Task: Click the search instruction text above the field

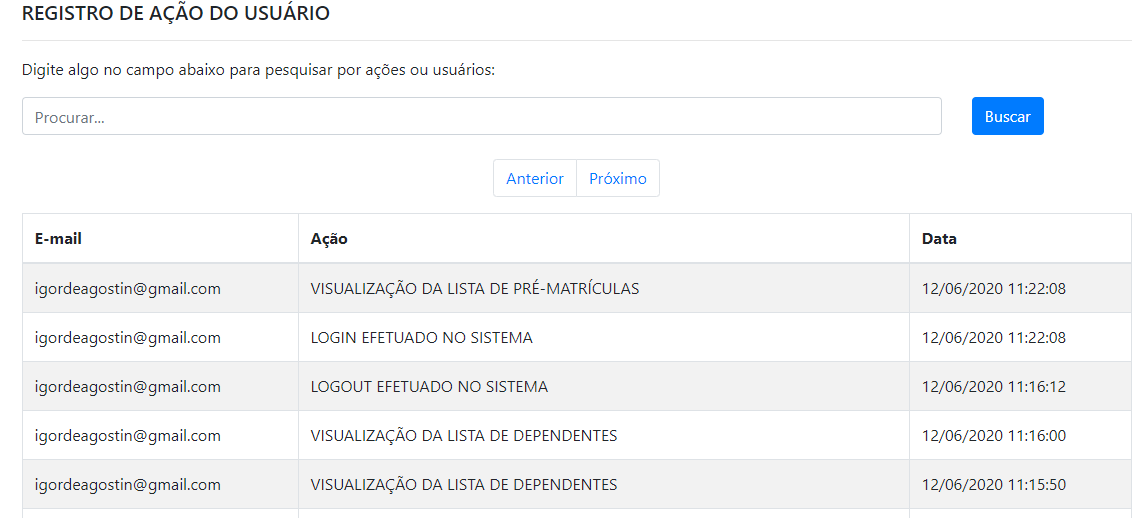Action: point(258,70)
